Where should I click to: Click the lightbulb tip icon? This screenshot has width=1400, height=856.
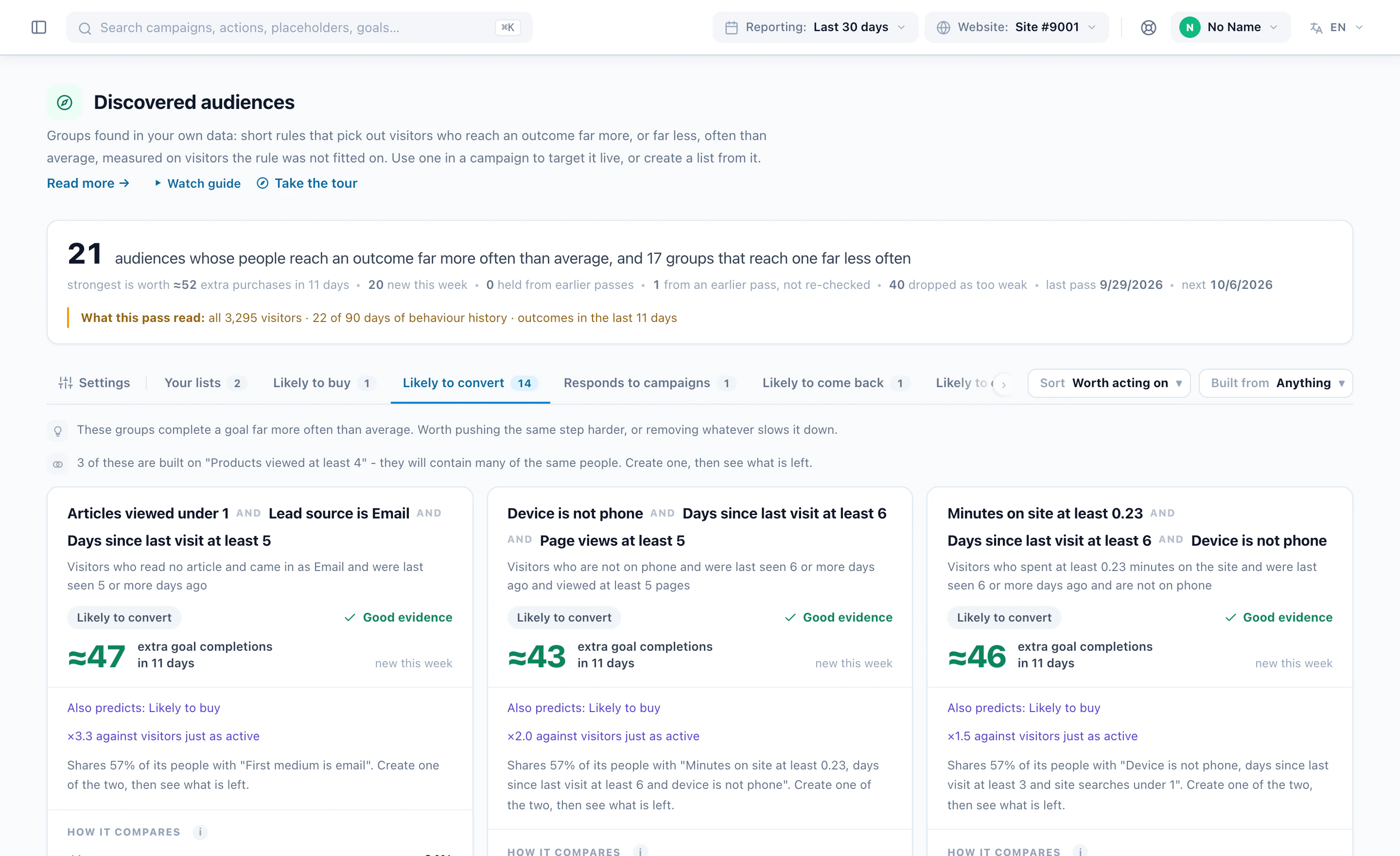click(57, 431)
